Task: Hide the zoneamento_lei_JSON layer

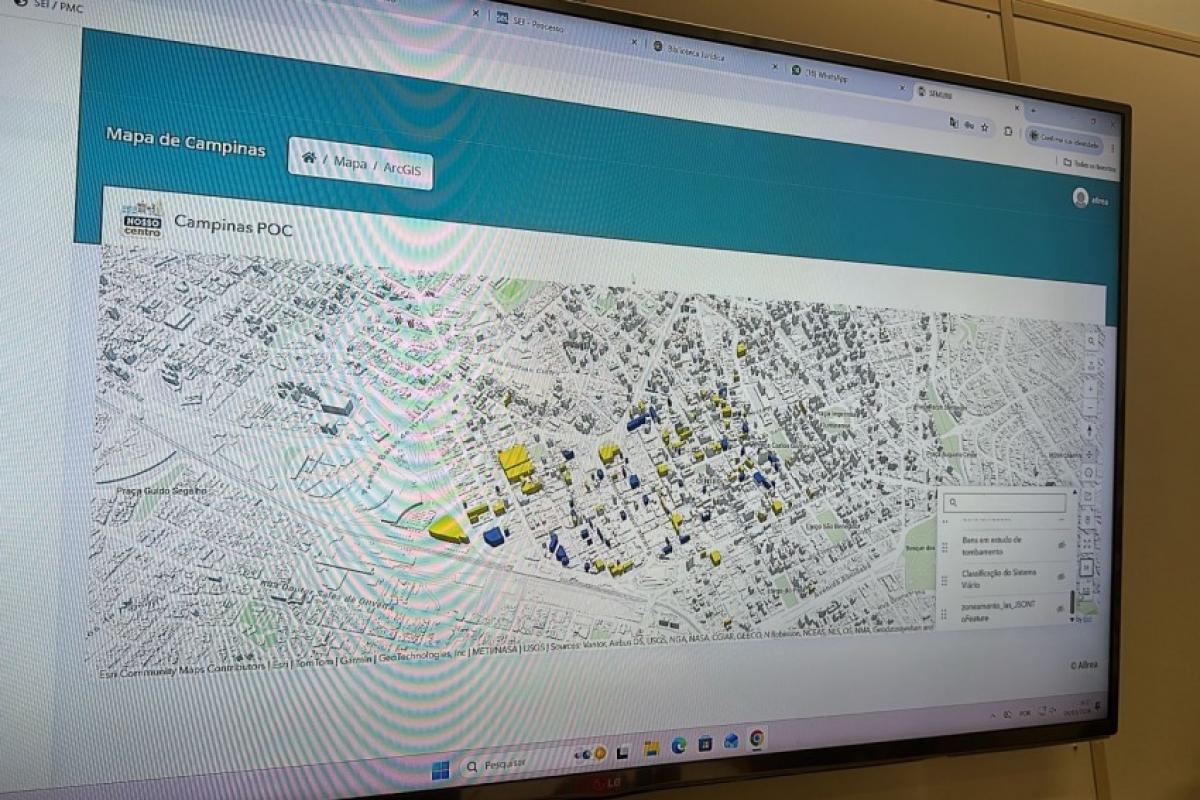Action: pos(1061,609)
